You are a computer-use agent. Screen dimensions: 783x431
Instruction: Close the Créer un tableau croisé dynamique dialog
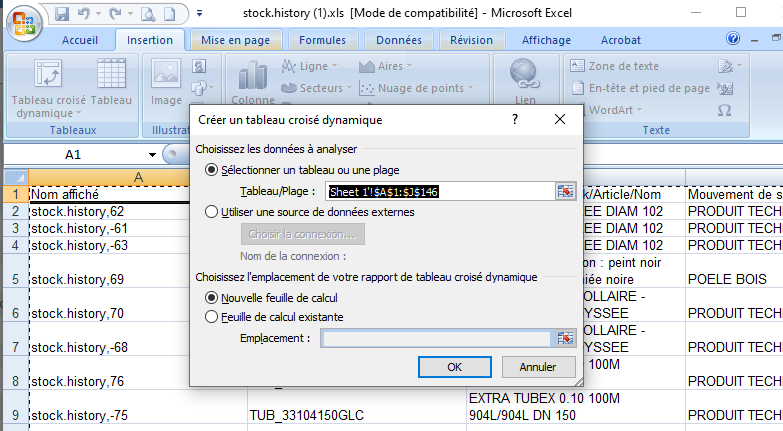560,119
